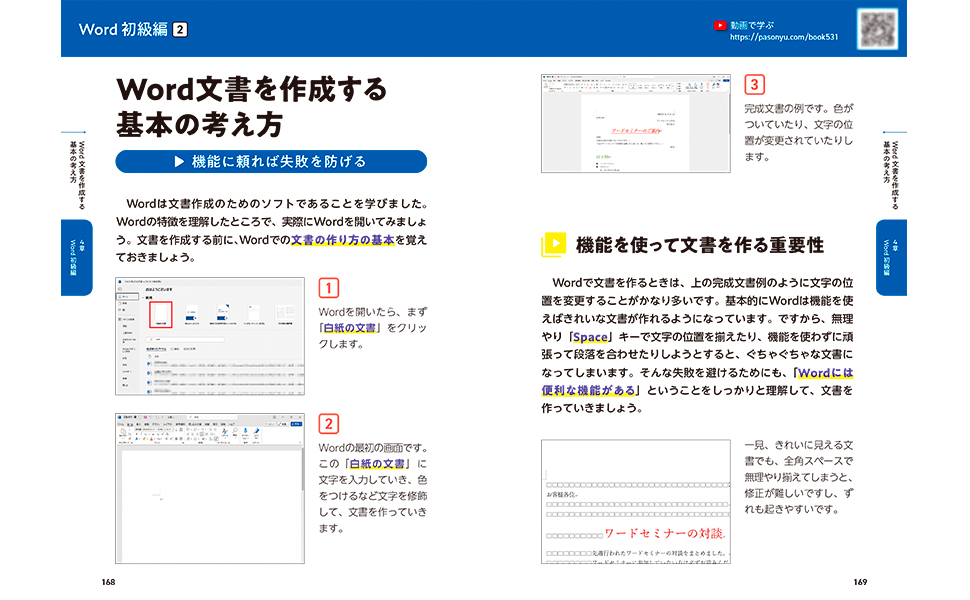Image resolution: width=970 pixels, height=600 pixels.
Task: Click the main heading Word文書を作成する
Action: (x=251, y=89)
